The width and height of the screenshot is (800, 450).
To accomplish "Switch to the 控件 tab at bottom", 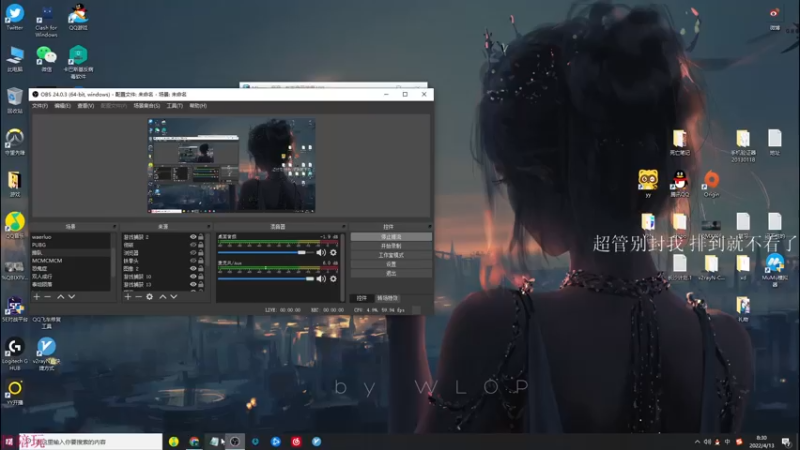I will tap(362, 298).
